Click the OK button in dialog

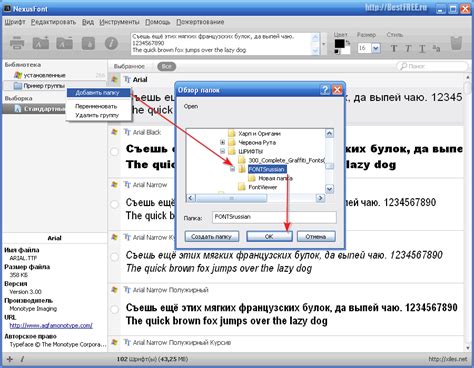coord(269,236)
